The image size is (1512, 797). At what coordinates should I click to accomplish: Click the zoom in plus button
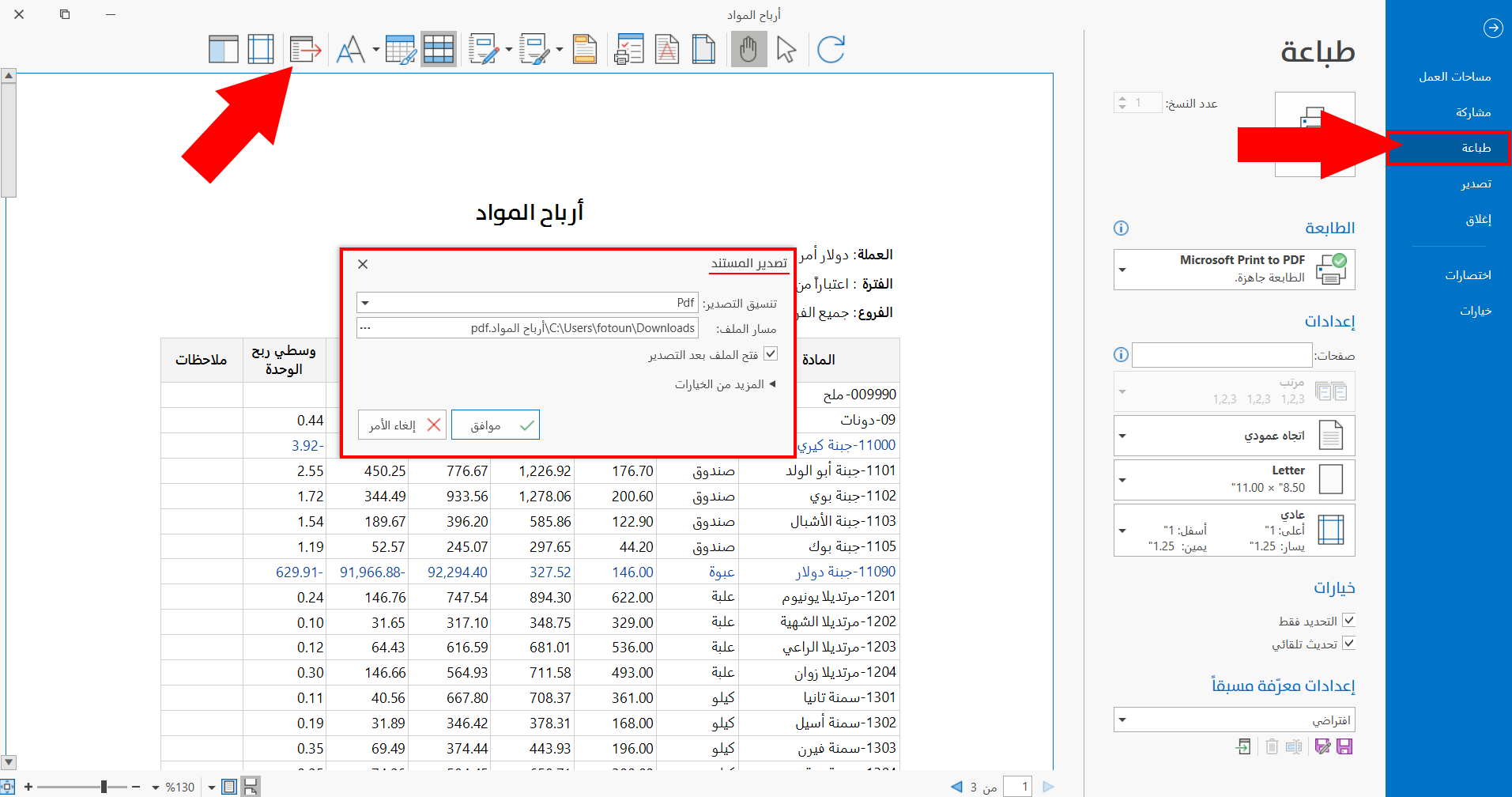(x=28, y=787)
